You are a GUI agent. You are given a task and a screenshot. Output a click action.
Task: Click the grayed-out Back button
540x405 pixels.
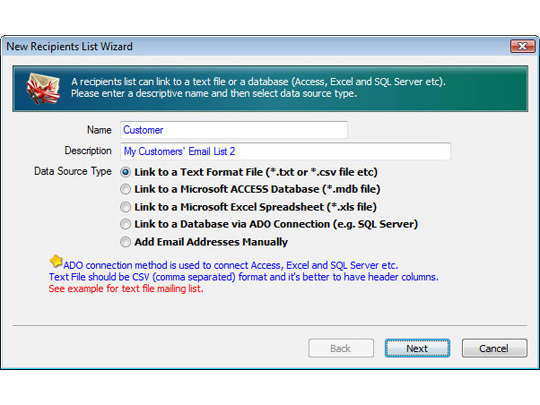click(x=341, y=348)
